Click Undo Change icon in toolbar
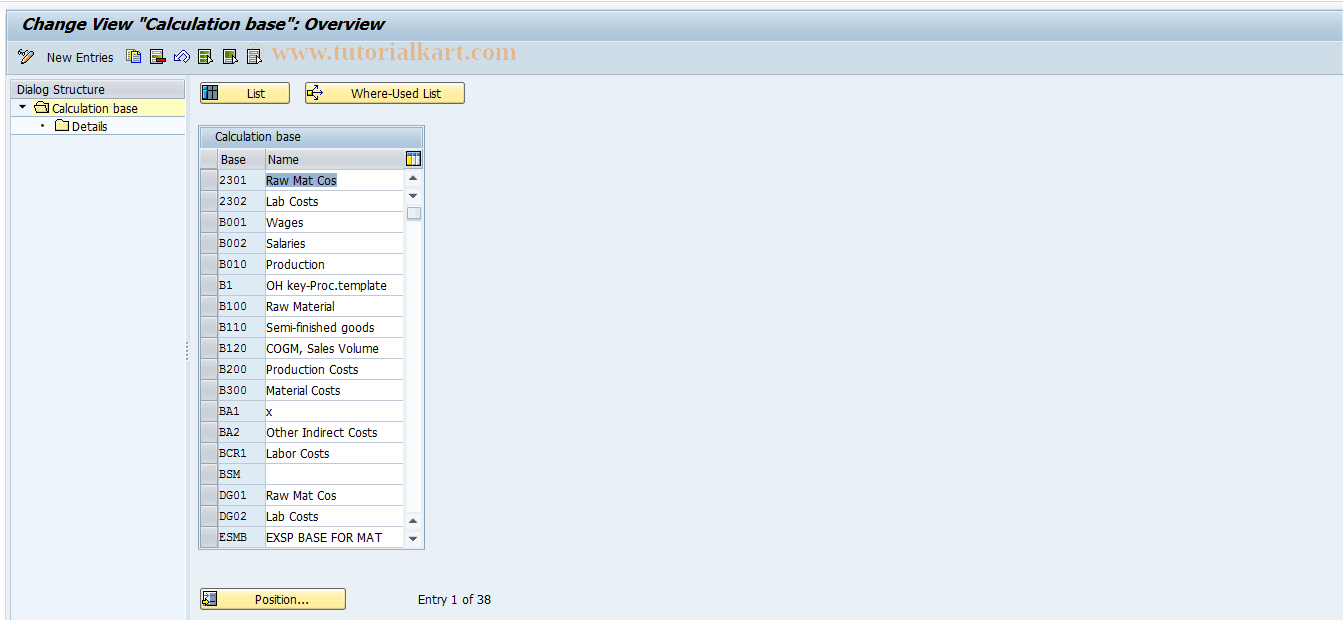The height and width of the screenshot is (620, 1343). click(181, 57)
